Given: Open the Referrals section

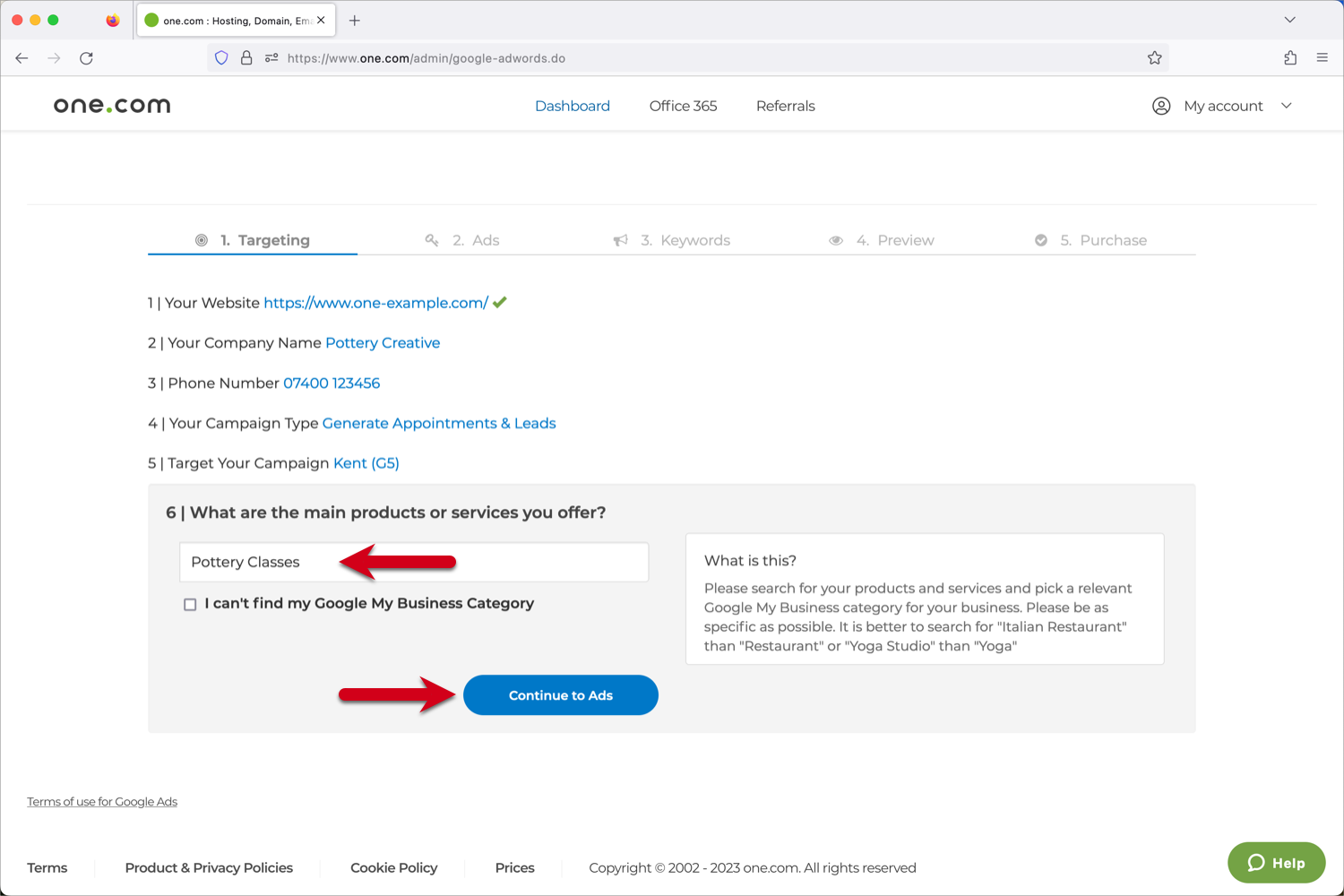Looking at the screenshot, I should coord(785,106).
